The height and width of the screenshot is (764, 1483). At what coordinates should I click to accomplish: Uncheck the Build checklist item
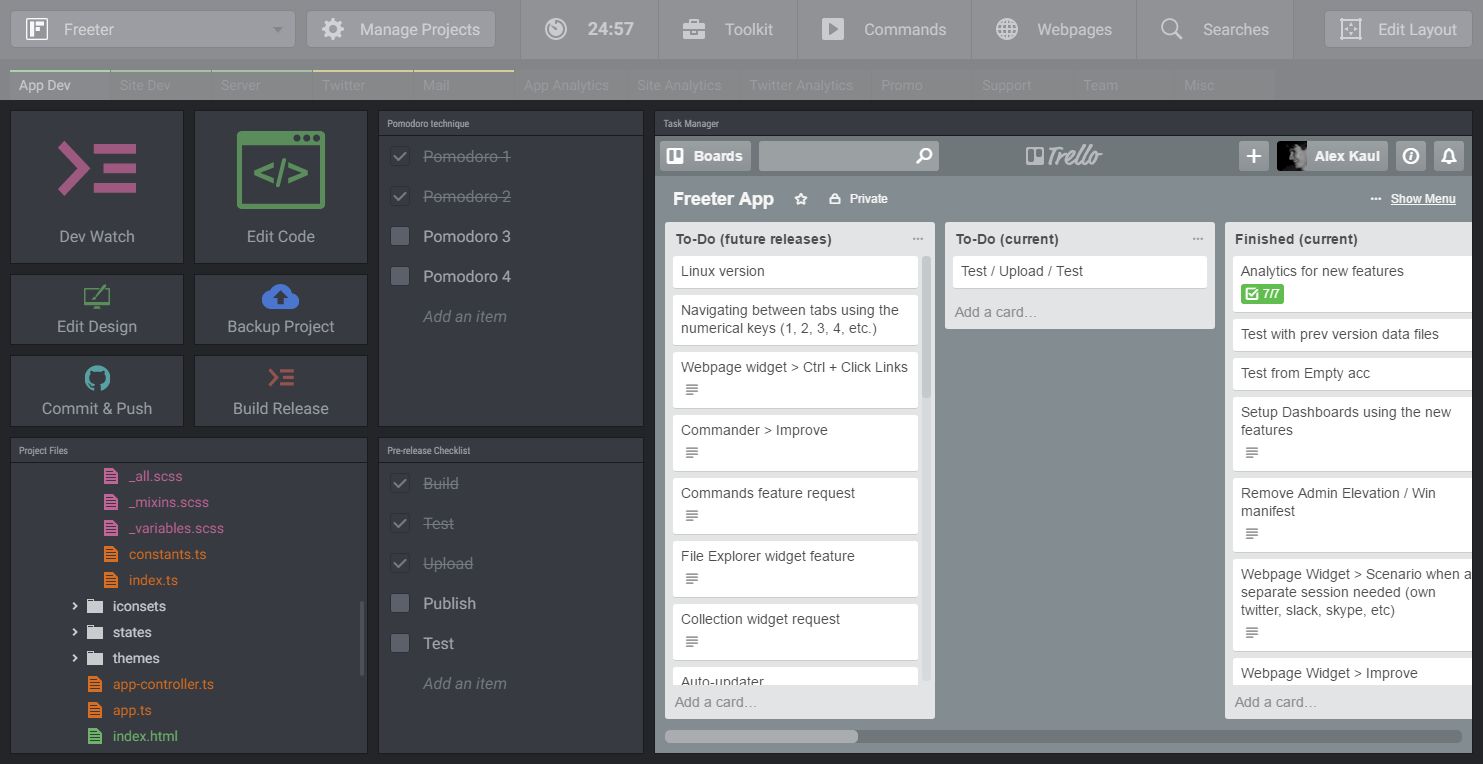(400, 484)
